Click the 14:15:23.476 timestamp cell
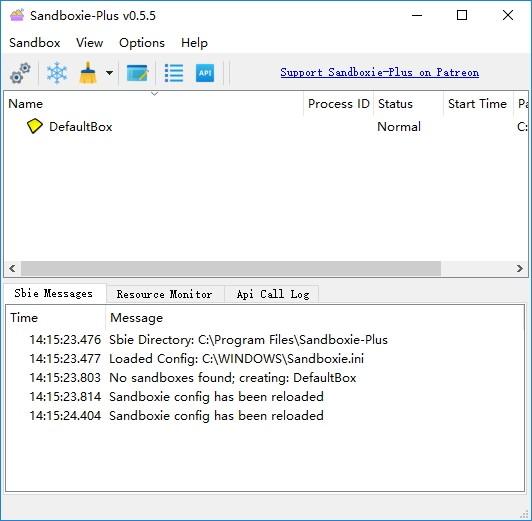This screenshot has width=532, height=521. pyautogui.click(x=65, y=340)
